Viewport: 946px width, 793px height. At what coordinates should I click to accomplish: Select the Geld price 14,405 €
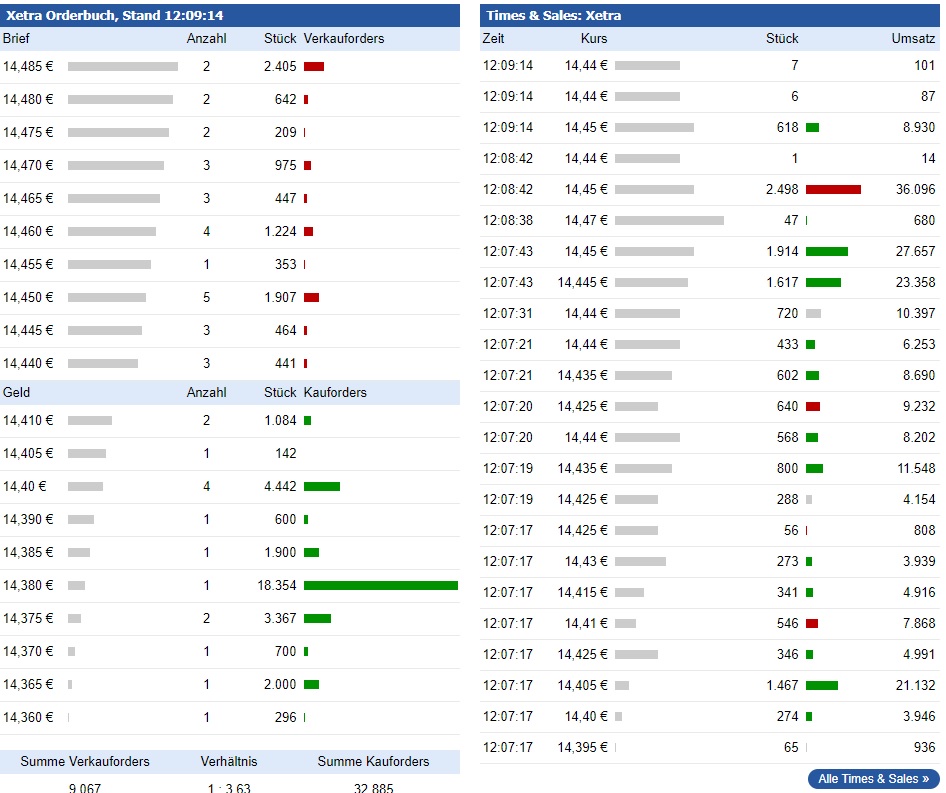pos(28,453)
